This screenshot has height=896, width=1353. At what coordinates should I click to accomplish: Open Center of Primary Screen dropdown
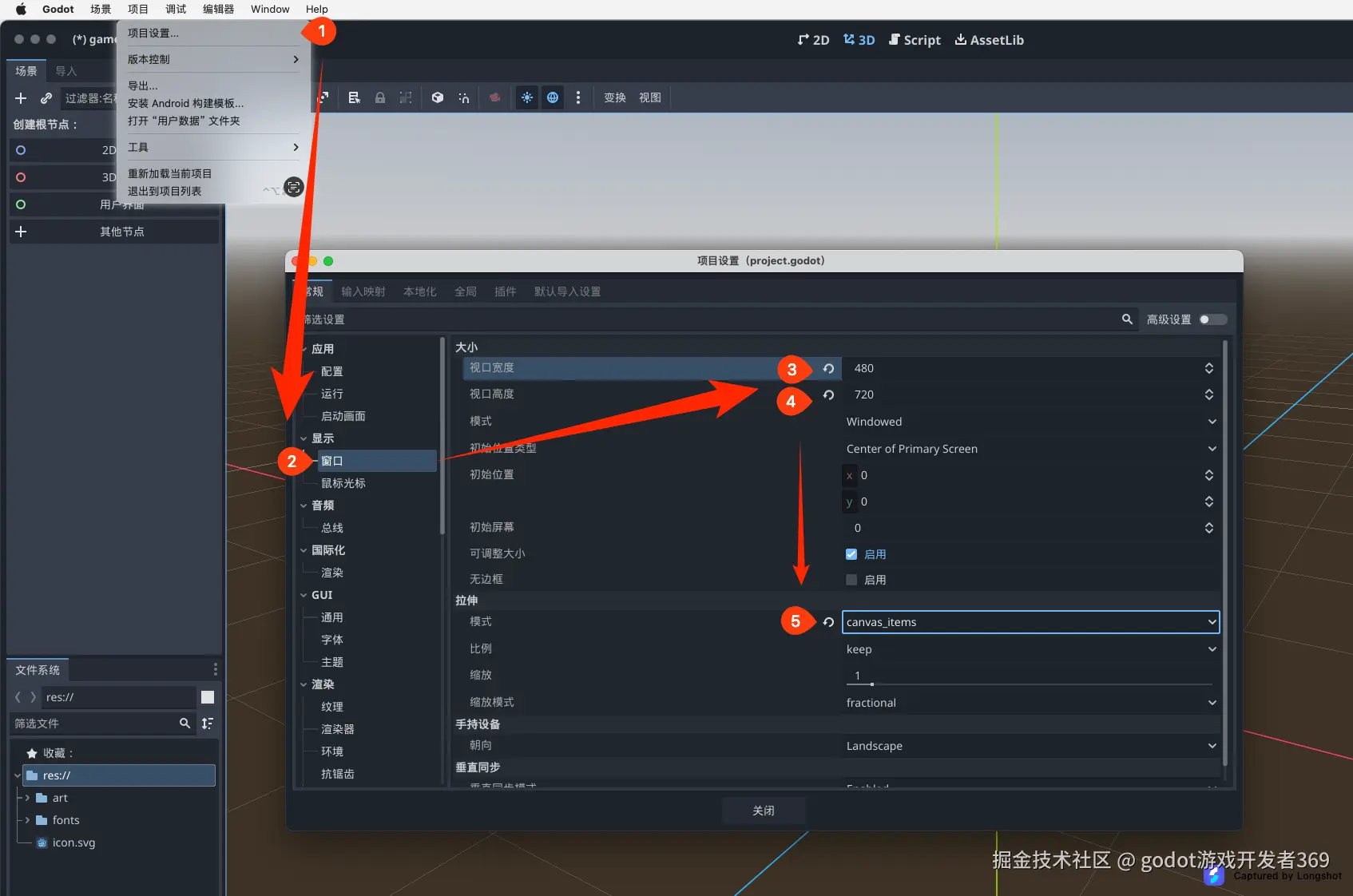pyautogui.click(x=1031, y=449)
